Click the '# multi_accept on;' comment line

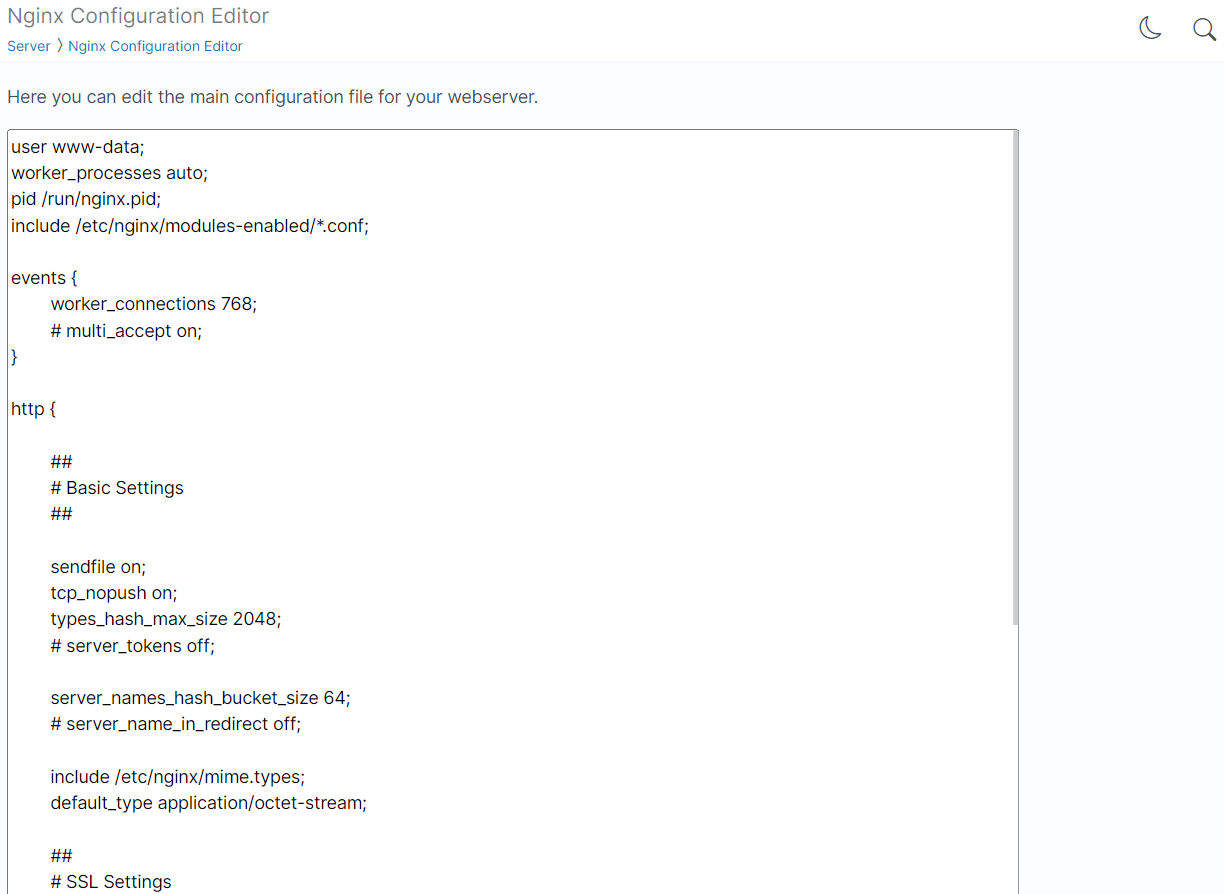[126, 331]
